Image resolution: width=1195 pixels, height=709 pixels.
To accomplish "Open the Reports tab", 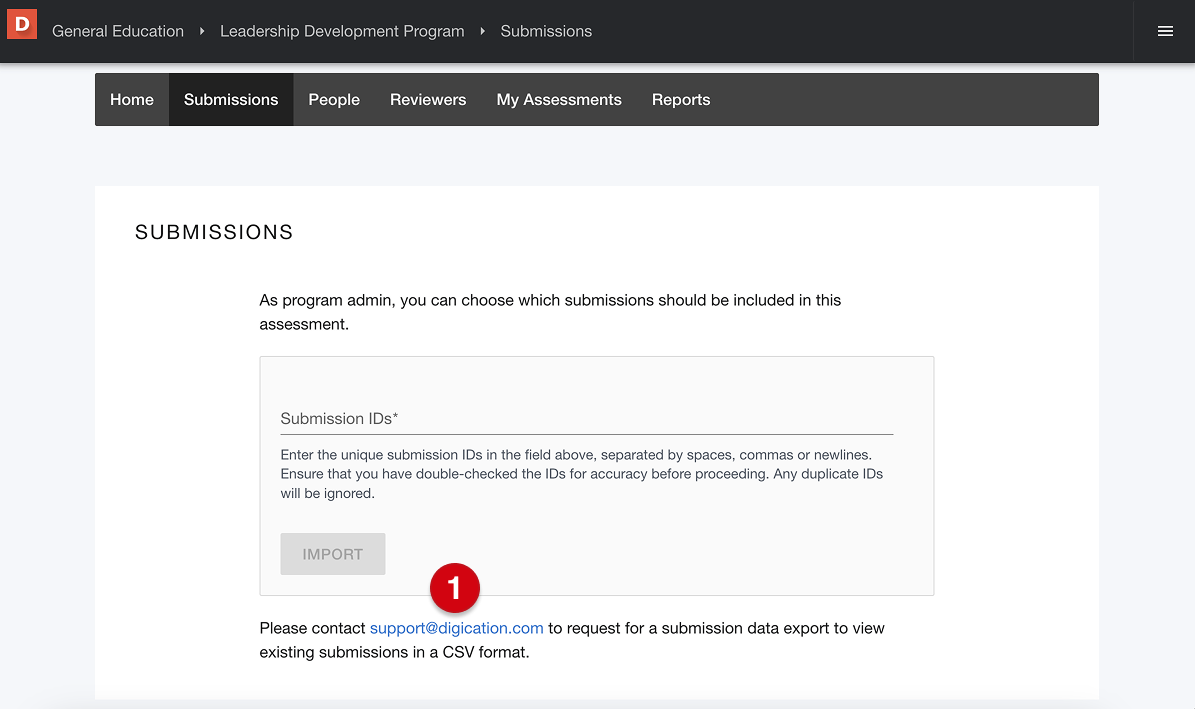I will pyautogui.click(x=681, y=100).
